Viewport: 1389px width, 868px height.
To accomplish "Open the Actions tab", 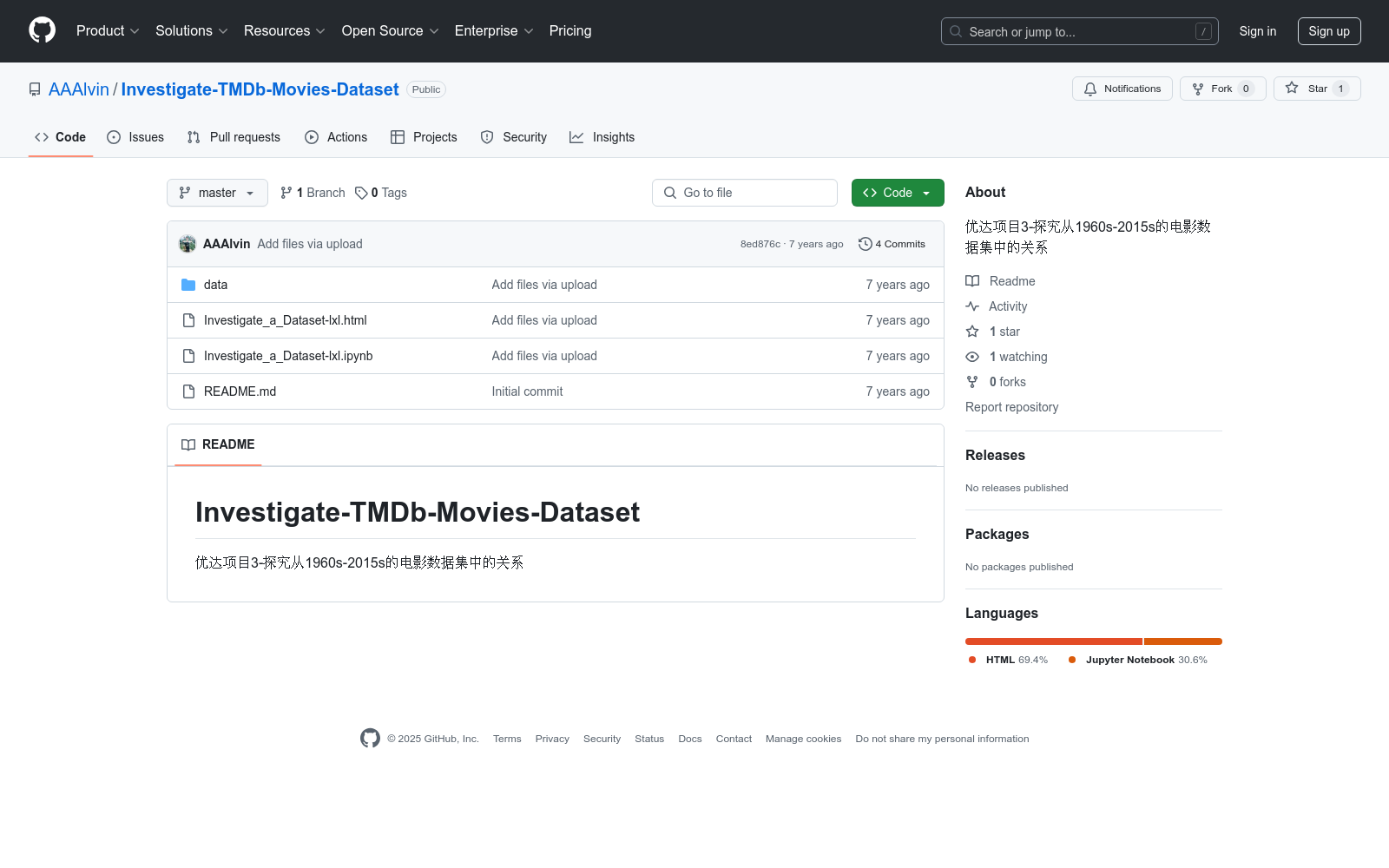I will point(336,137).
